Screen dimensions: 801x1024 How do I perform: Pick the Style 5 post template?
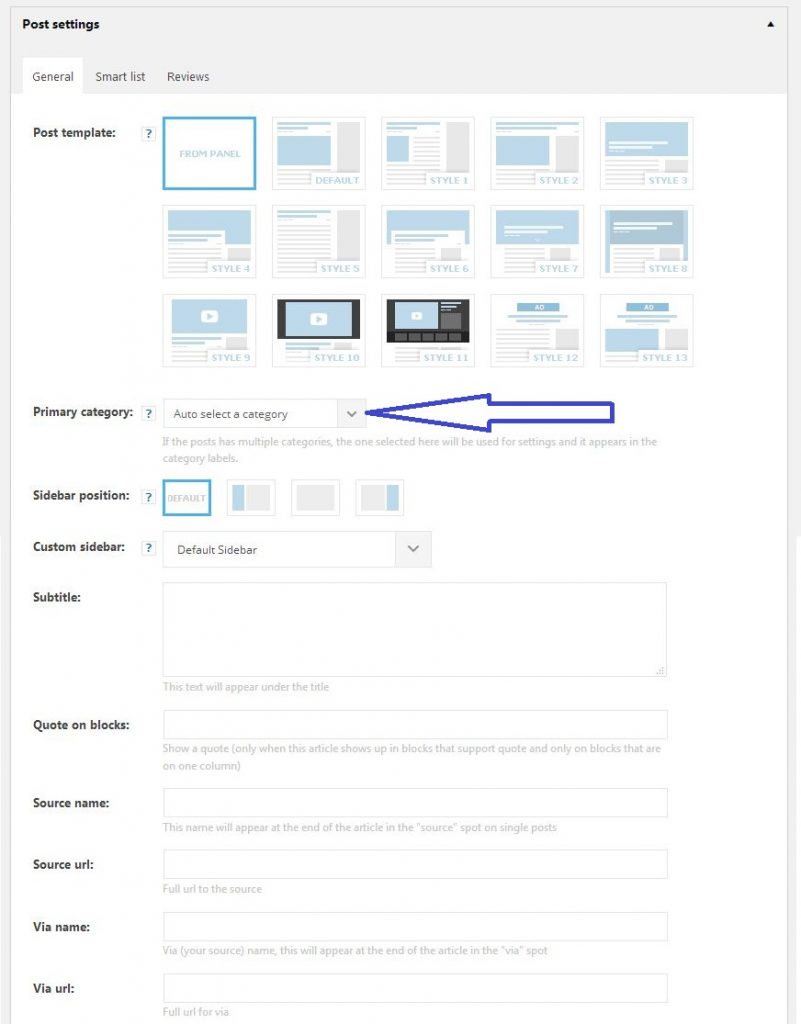[x=318, y=241]
